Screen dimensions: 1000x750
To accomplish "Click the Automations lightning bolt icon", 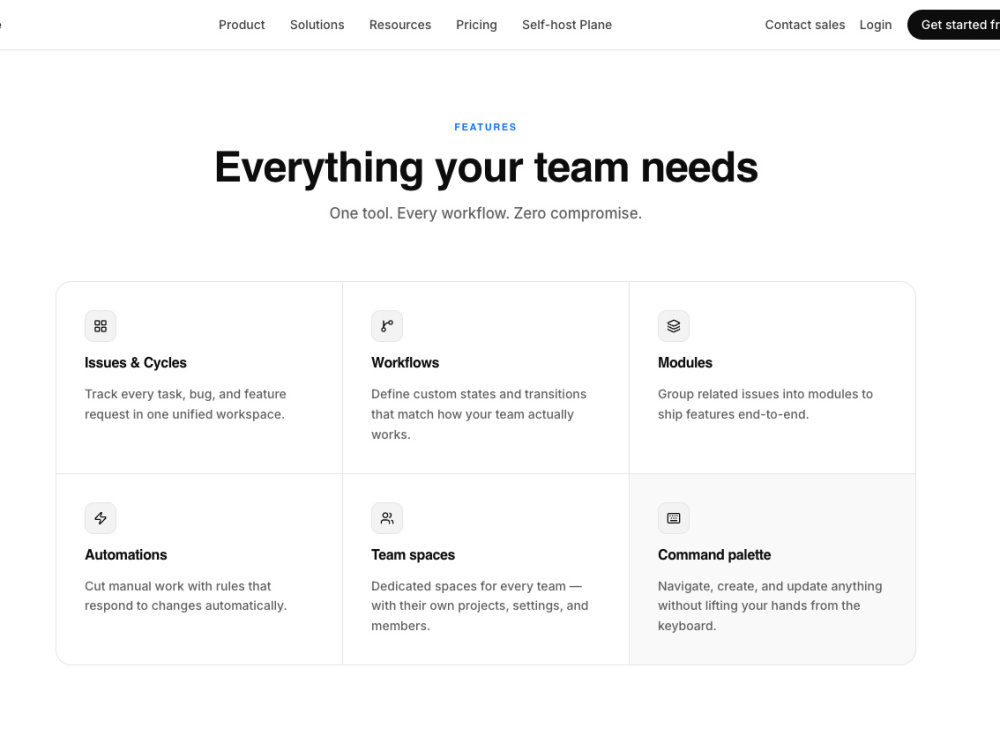I will coord(100,518).
